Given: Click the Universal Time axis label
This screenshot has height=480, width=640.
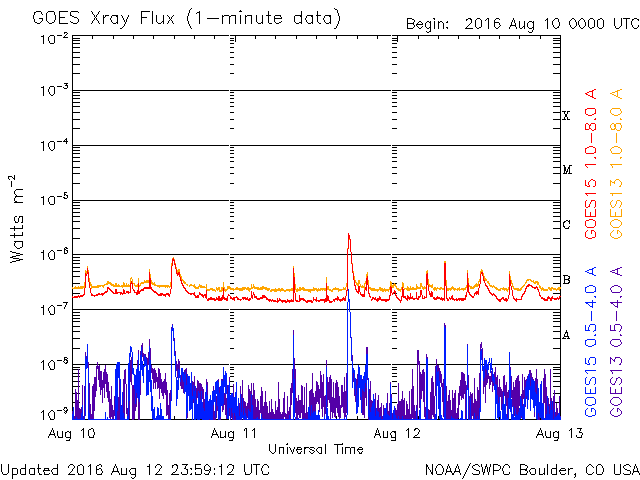Looking at the screenshot, I should click(316, 449).
